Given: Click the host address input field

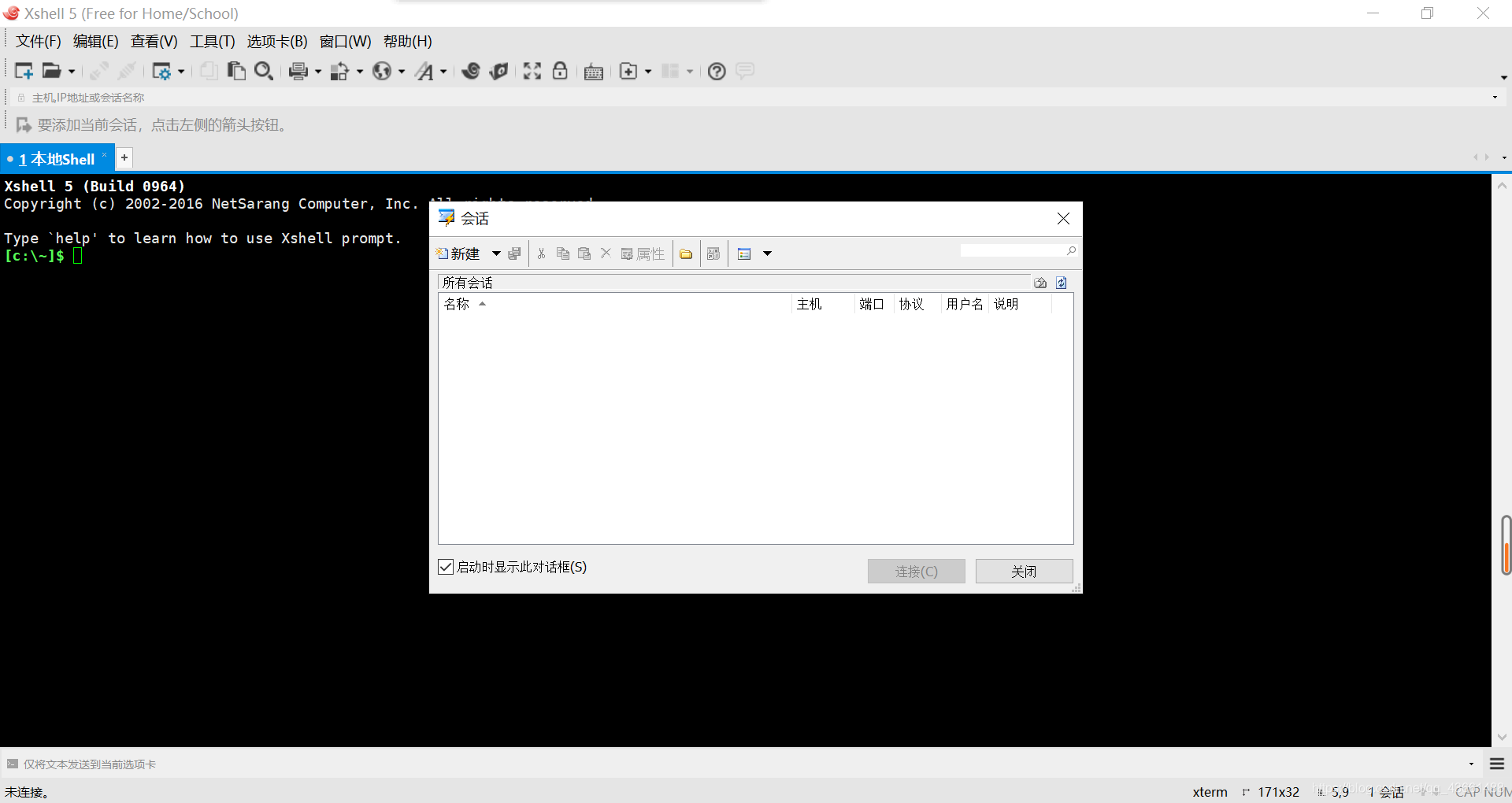Looking at the screenshot, I should tap(756, 98).
